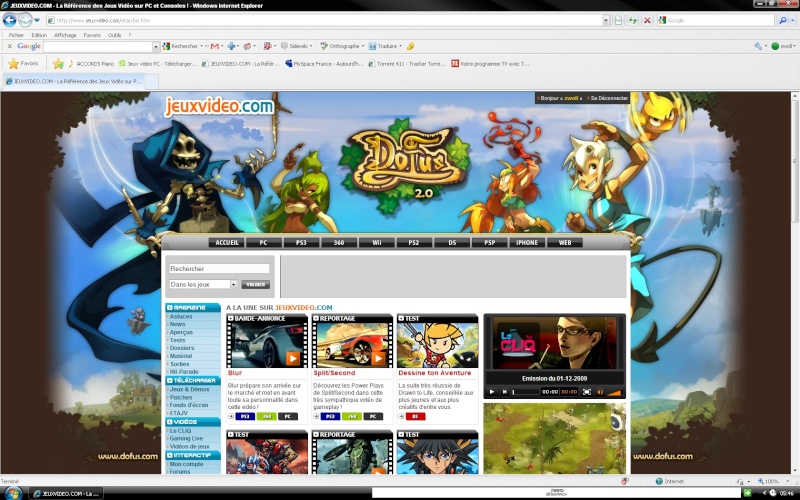Mute the video player sound
The width and height of the screenshot is (800, 500).
point(600,392)
